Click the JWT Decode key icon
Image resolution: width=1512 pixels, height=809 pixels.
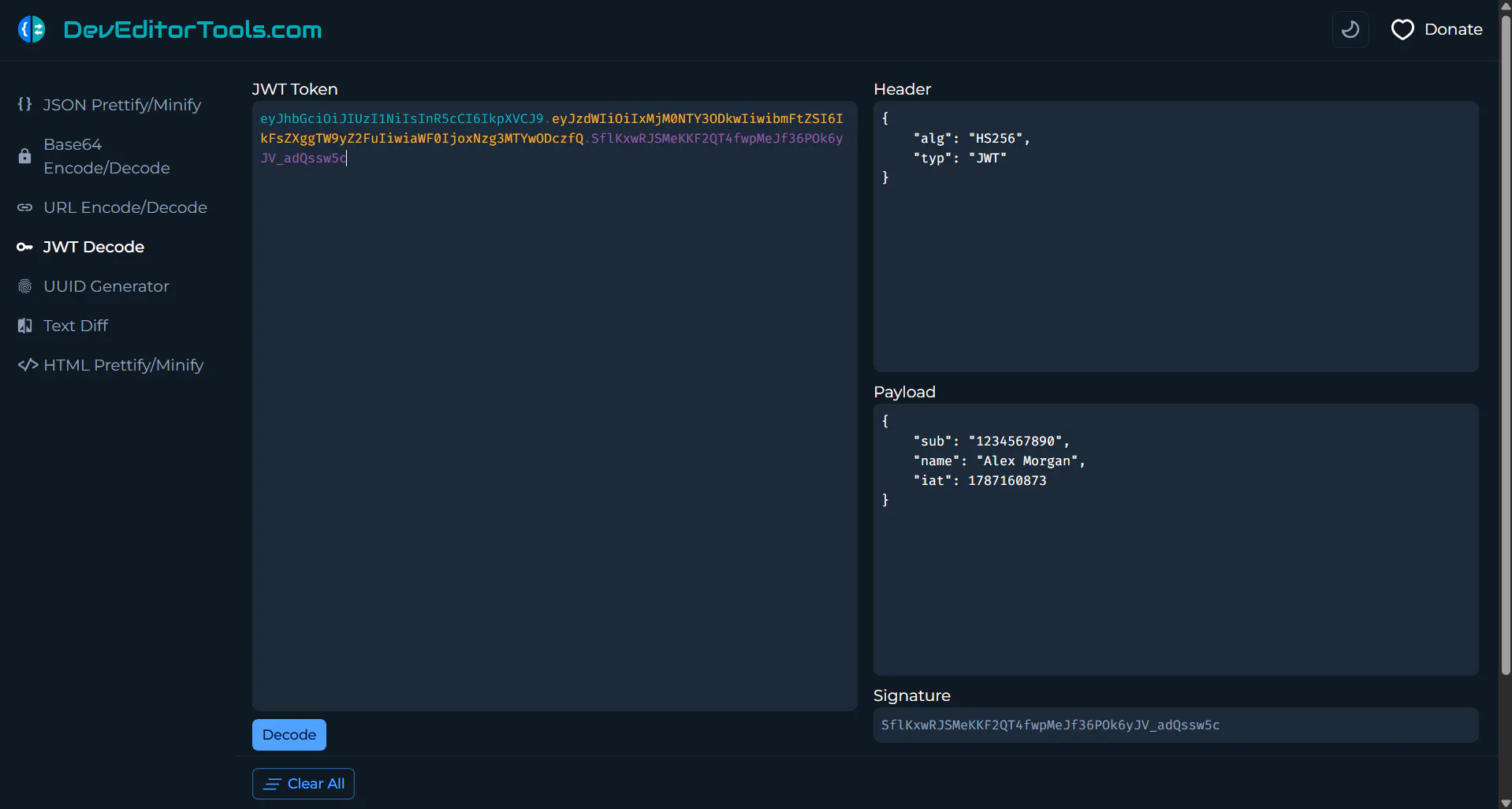tap(24, 247)
